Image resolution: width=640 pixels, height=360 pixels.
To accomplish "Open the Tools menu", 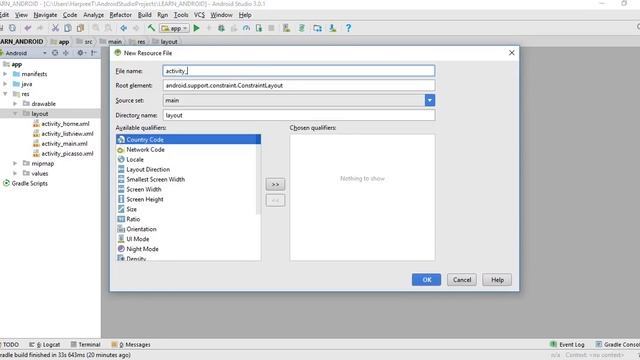I will click(181, 15).
